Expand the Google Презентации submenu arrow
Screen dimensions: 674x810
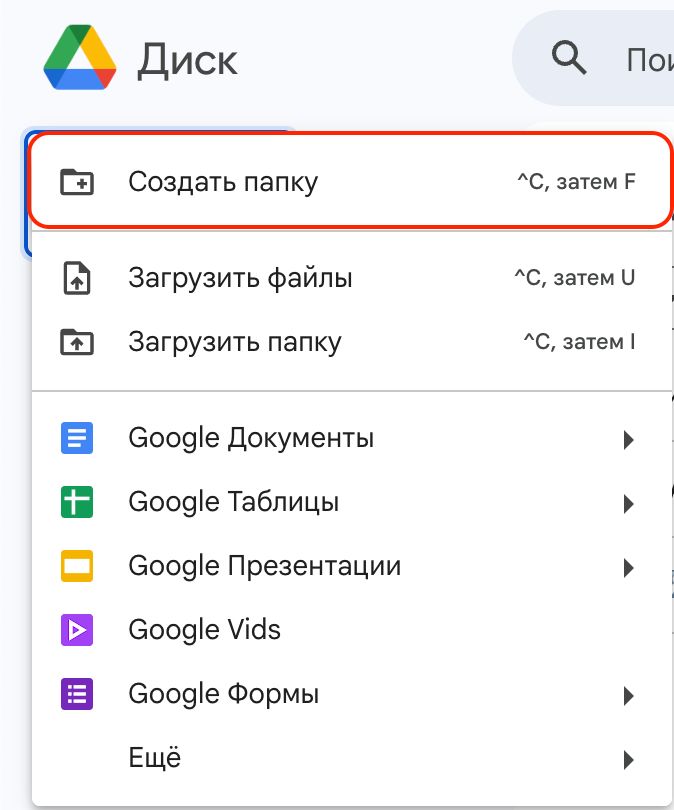(x=628, y=567)
